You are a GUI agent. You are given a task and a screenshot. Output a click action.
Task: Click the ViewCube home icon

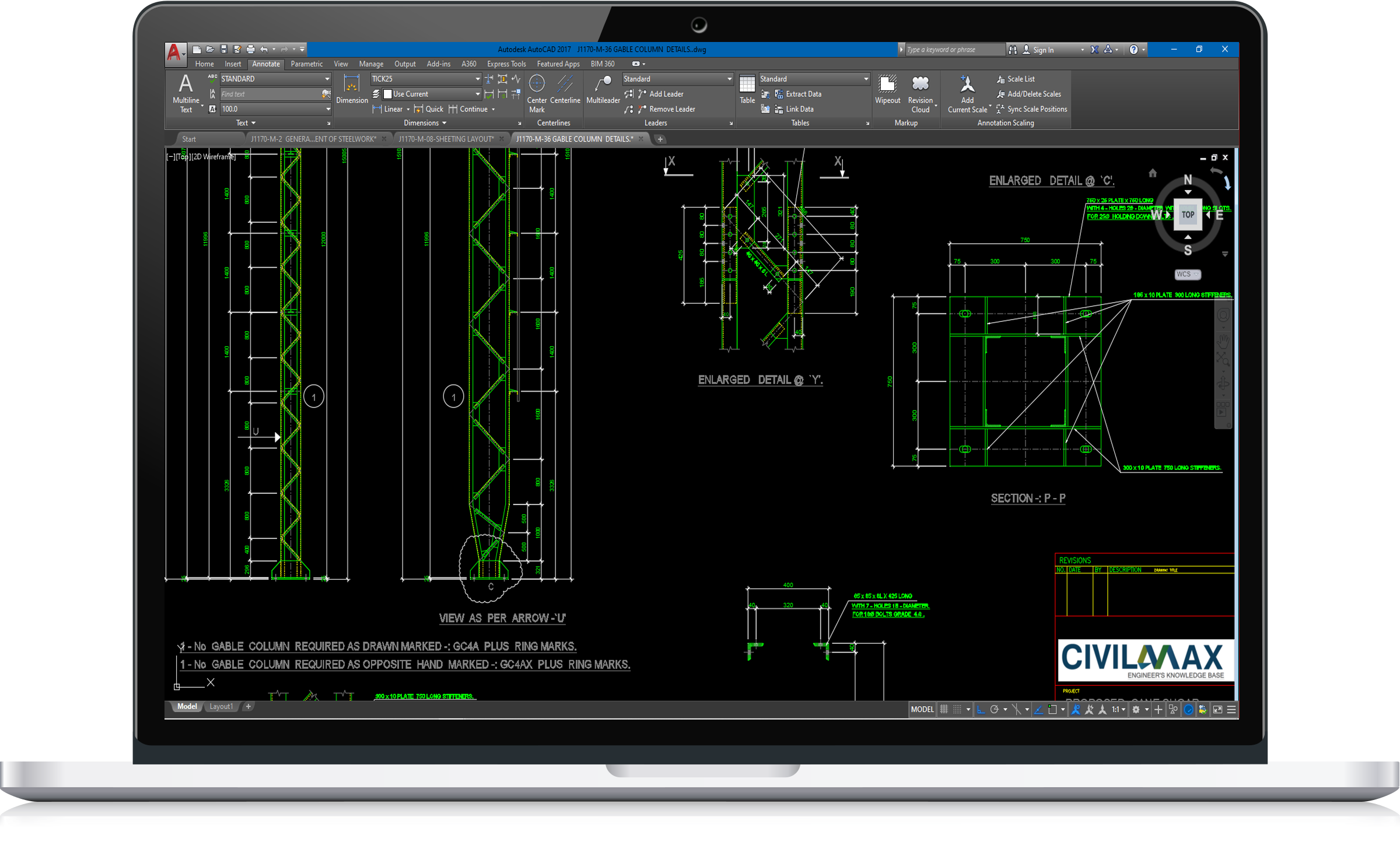click(1153, 173)
